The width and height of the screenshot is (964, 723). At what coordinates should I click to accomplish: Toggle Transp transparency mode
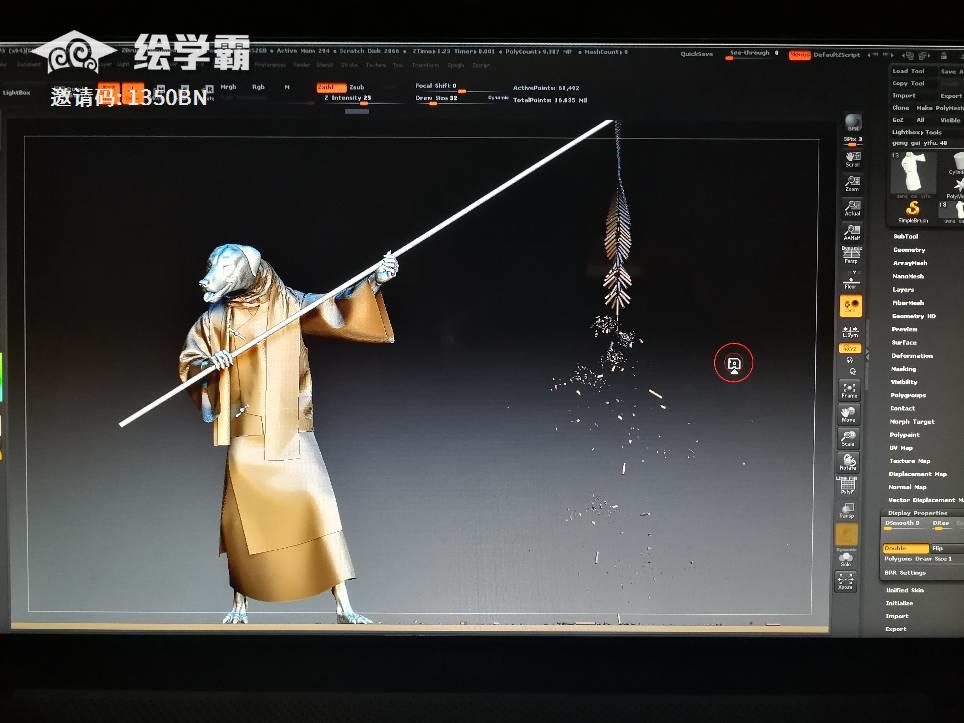[x=847, y=510]
